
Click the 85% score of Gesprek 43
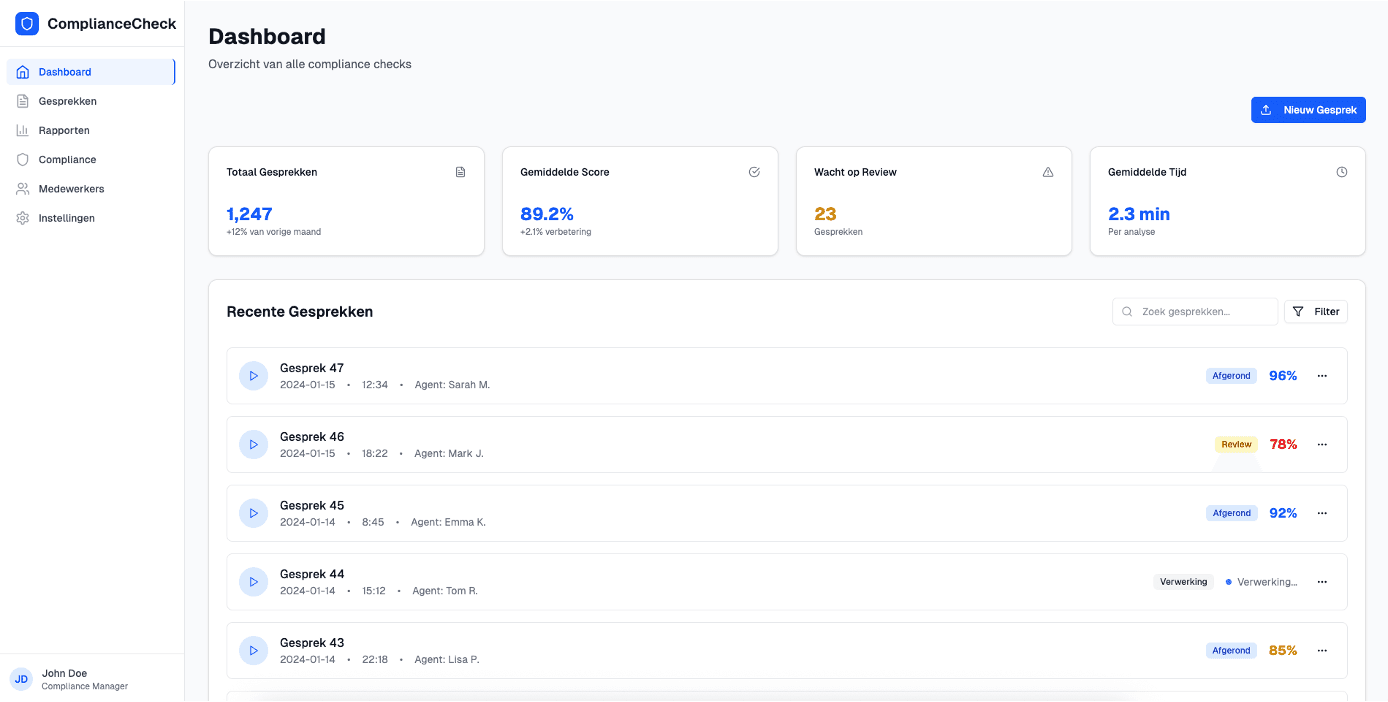pyautogui.click(x=1283, y=651)
